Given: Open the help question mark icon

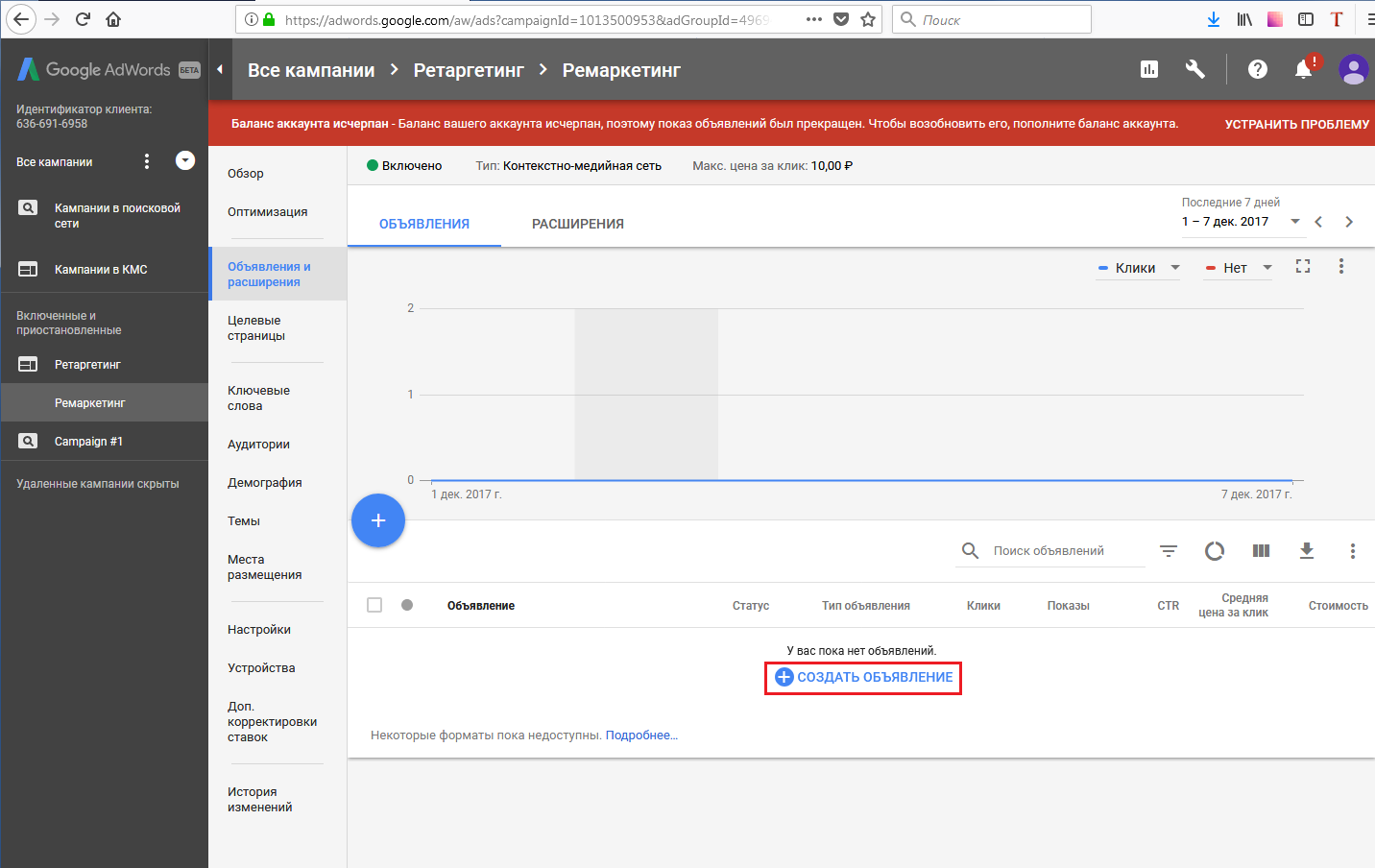Looking at the screenshot, I should click(x=1258, y=69).
